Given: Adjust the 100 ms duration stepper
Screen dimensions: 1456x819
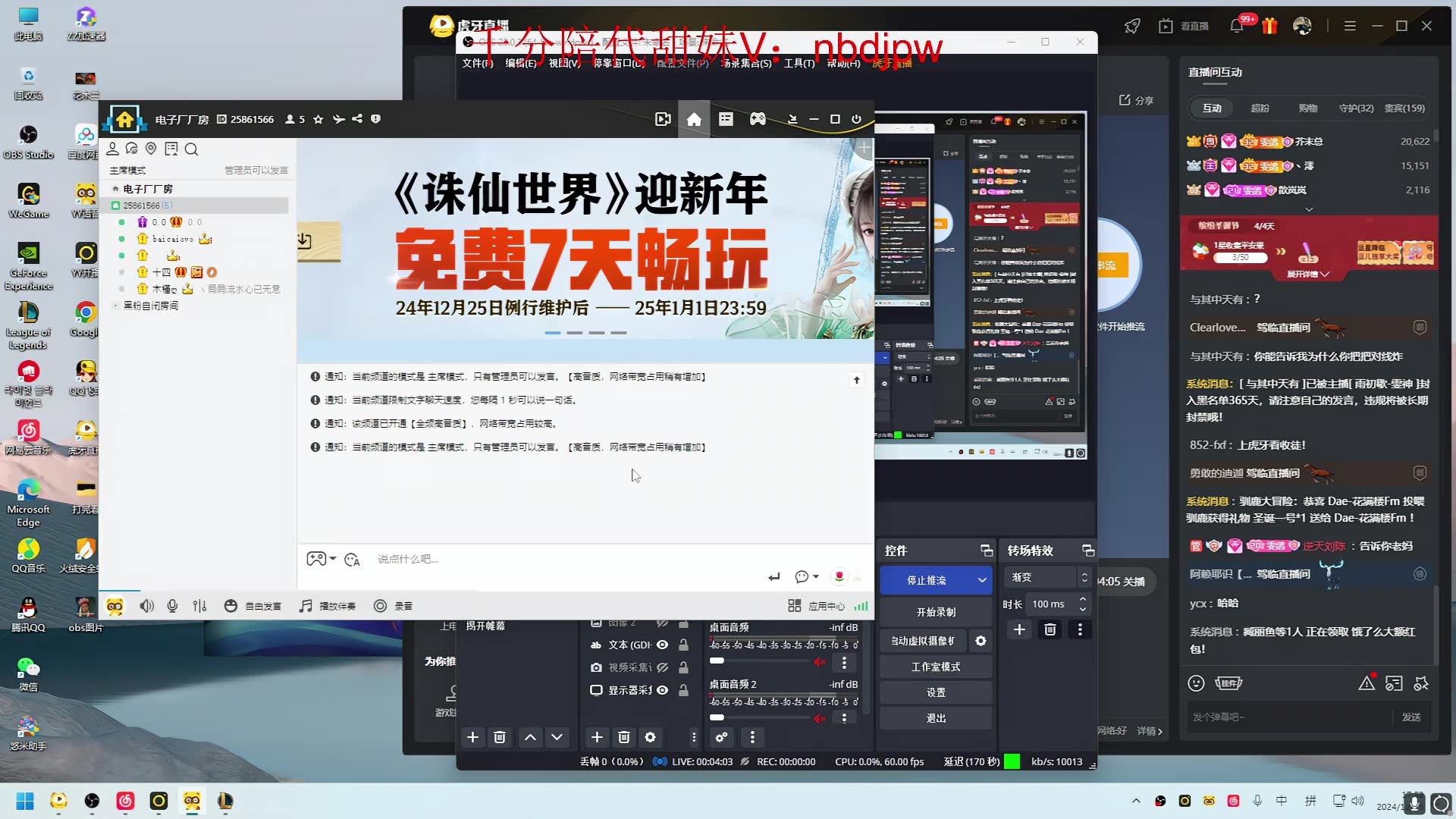Looking at the screenshot, I should pyautogui.click(x=1082, y=604).
